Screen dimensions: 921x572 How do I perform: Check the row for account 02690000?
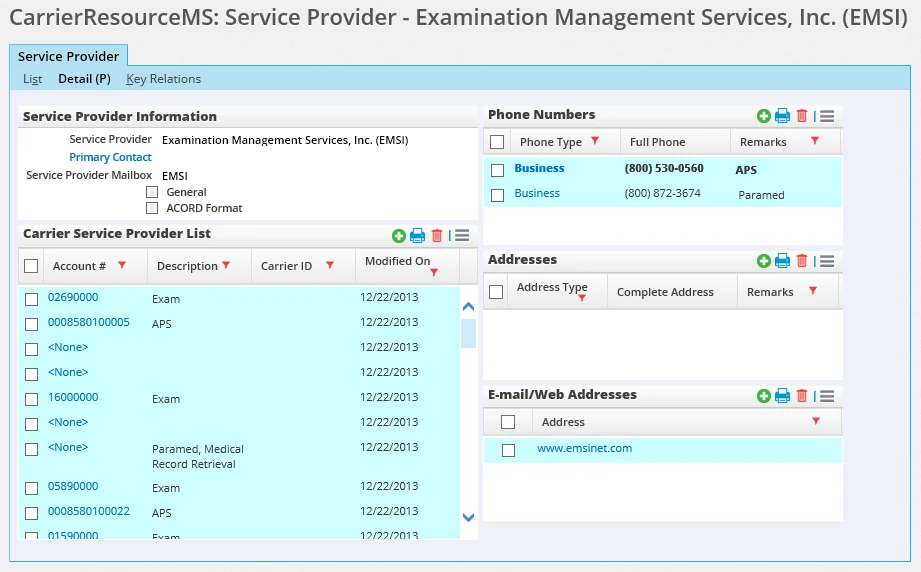pyautogui.click(x=32, y=300)
